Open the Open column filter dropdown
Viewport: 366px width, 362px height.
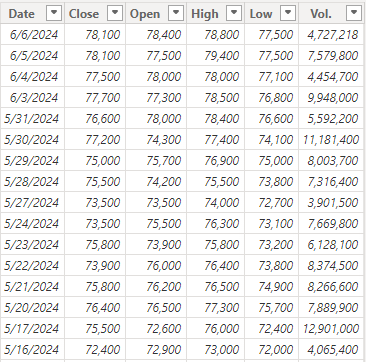point(176,13)
